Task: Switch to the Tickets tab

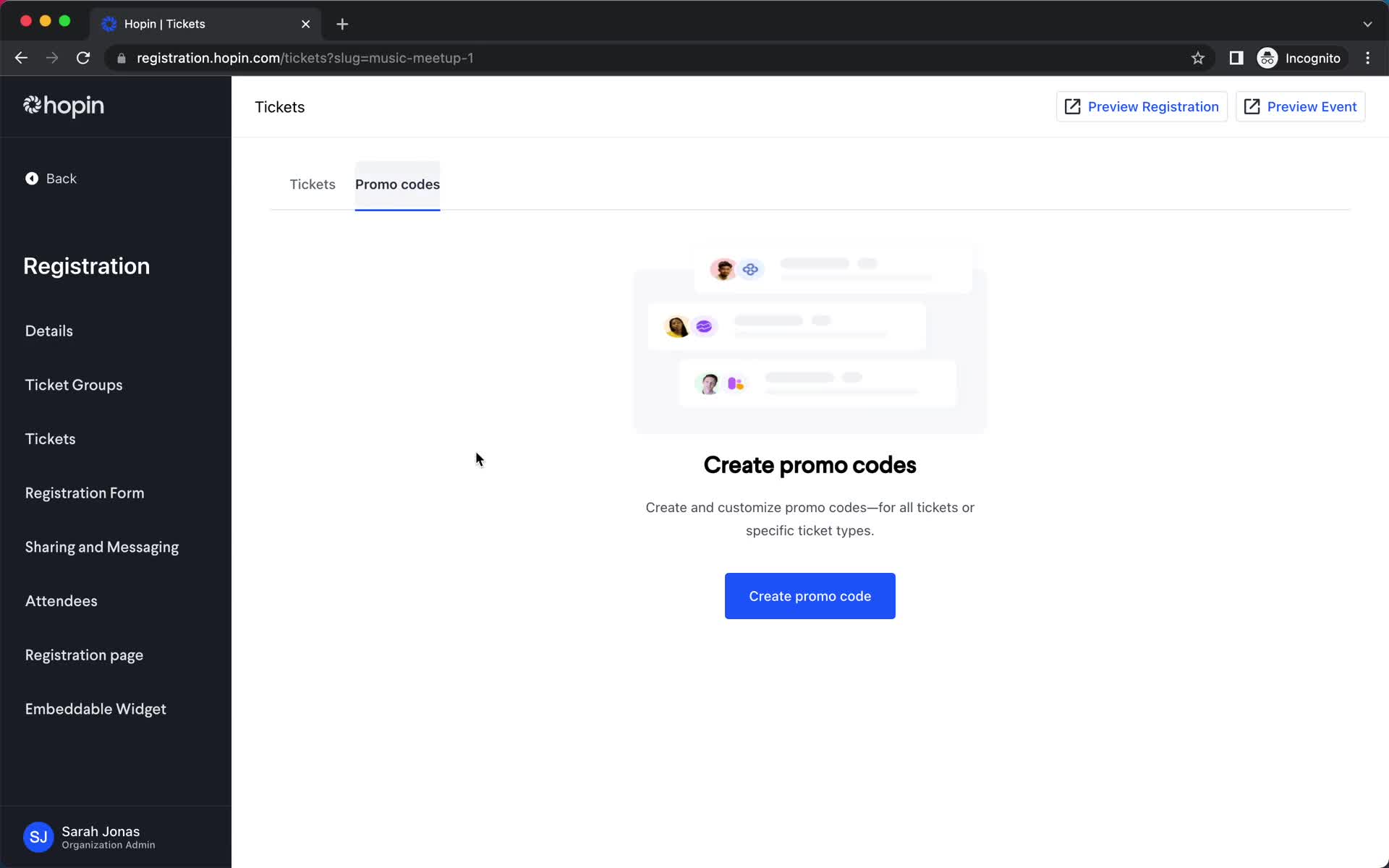Action: point(312,184)
